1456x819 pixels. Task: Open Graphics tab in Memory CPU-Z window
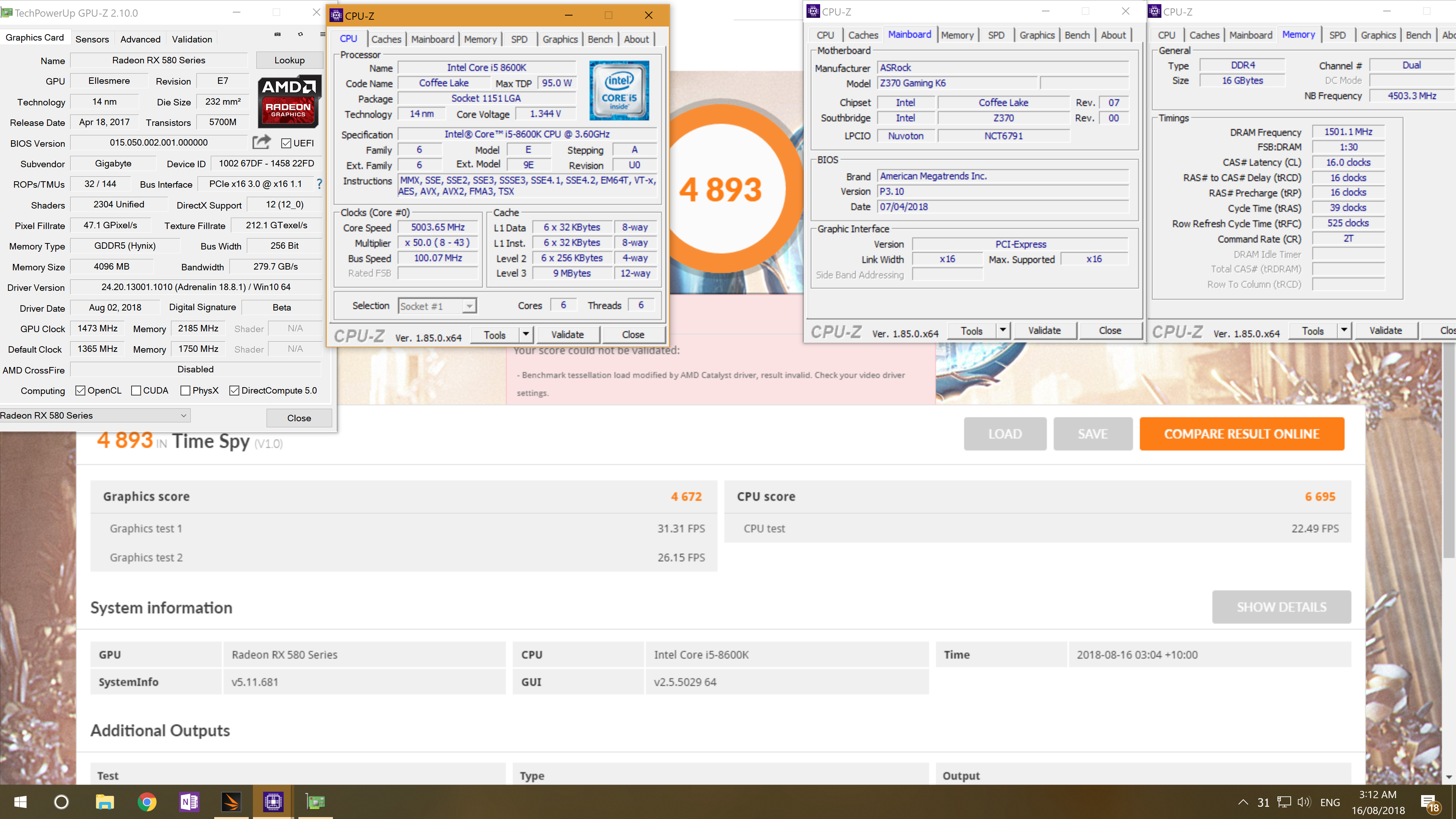[x=1378, y=35]
